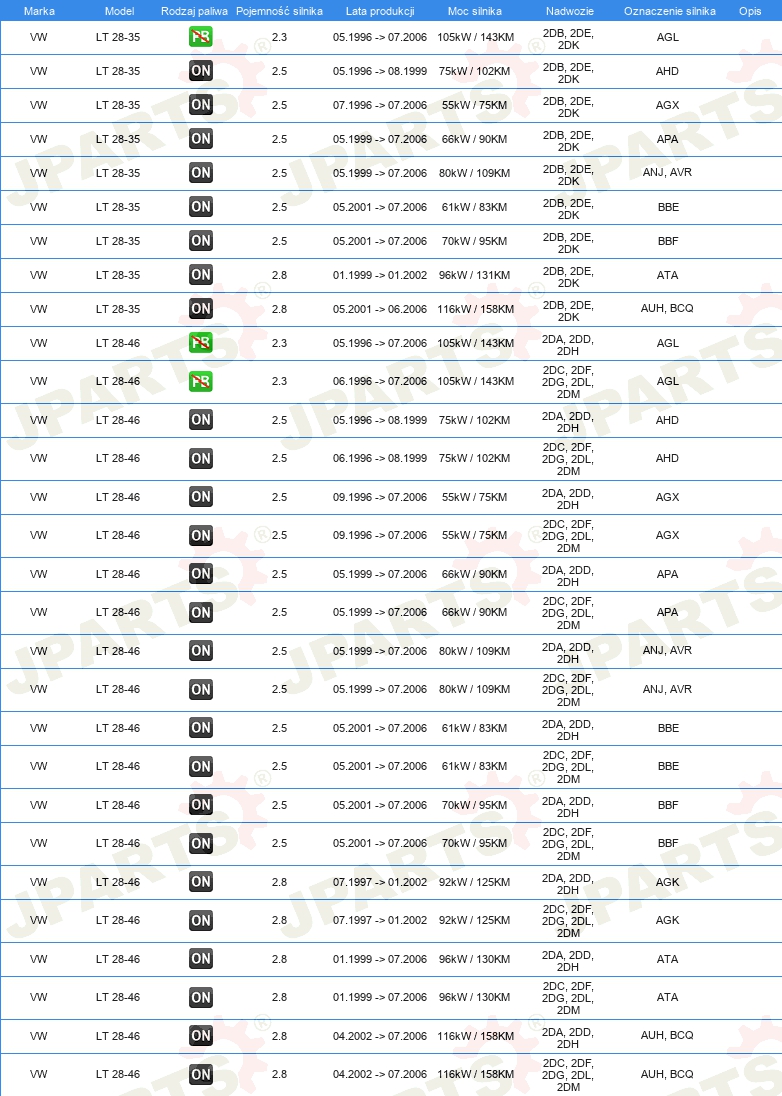782x1096 pixels.
Task: Click ON diesel icon in LT 28-35 AUH, BCQ row
Action: (201, 308)
